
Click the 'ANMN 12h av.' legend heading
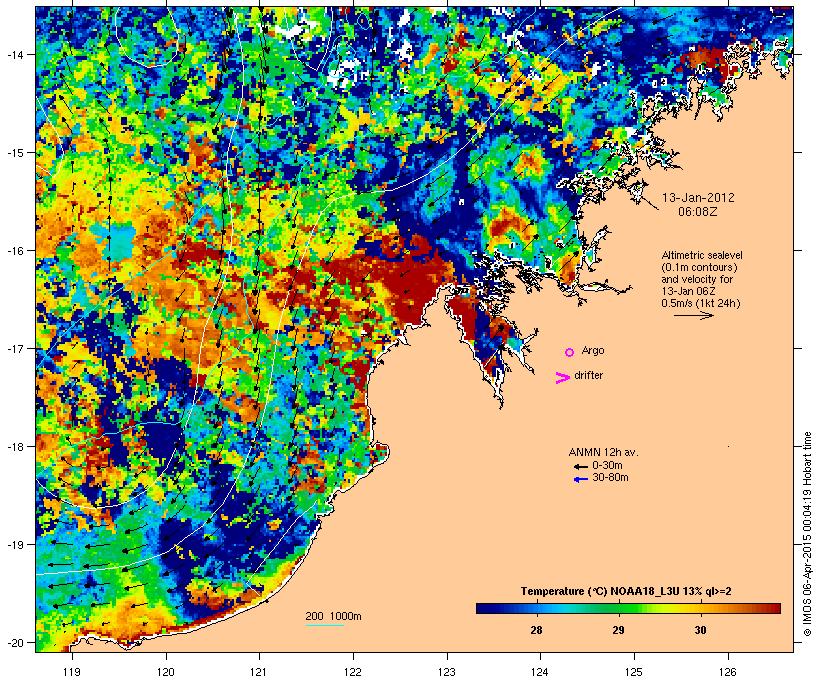(603, 452)
